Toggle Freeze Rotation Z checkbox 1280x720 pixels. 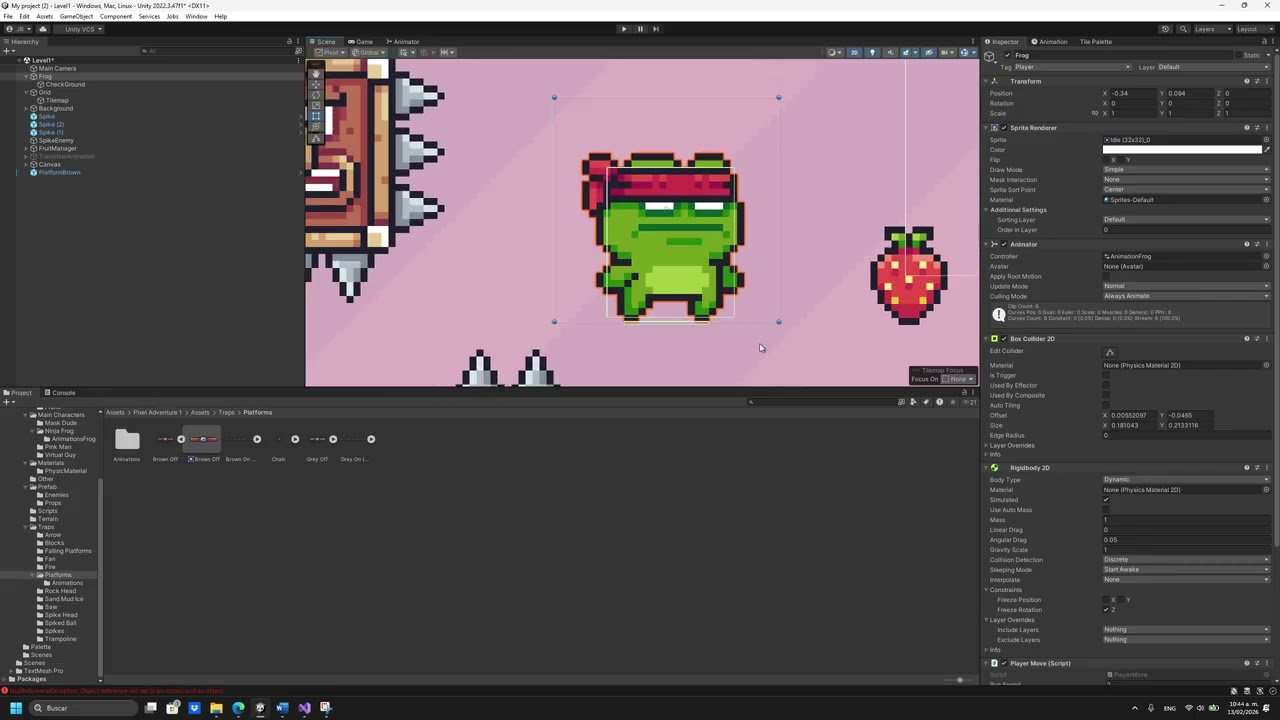(1107, 610)
